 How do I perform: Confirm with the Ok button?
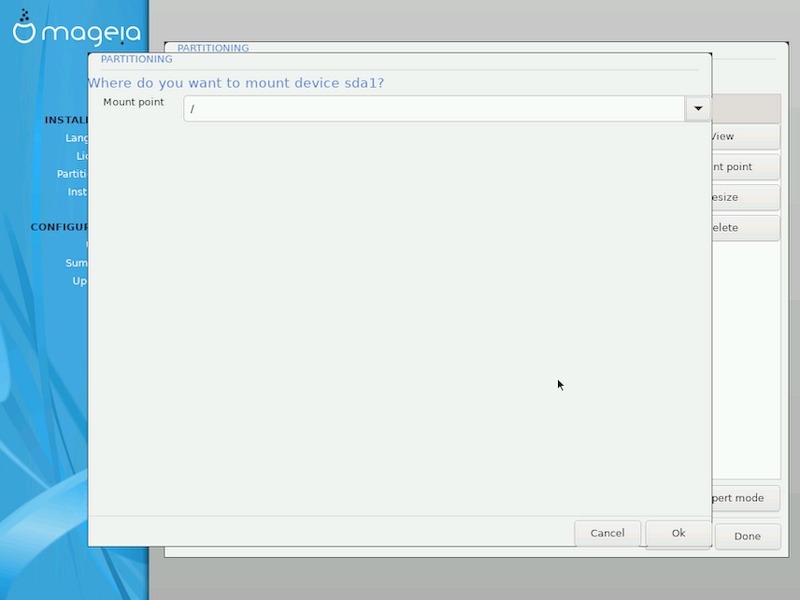click(x=678, y=533)
